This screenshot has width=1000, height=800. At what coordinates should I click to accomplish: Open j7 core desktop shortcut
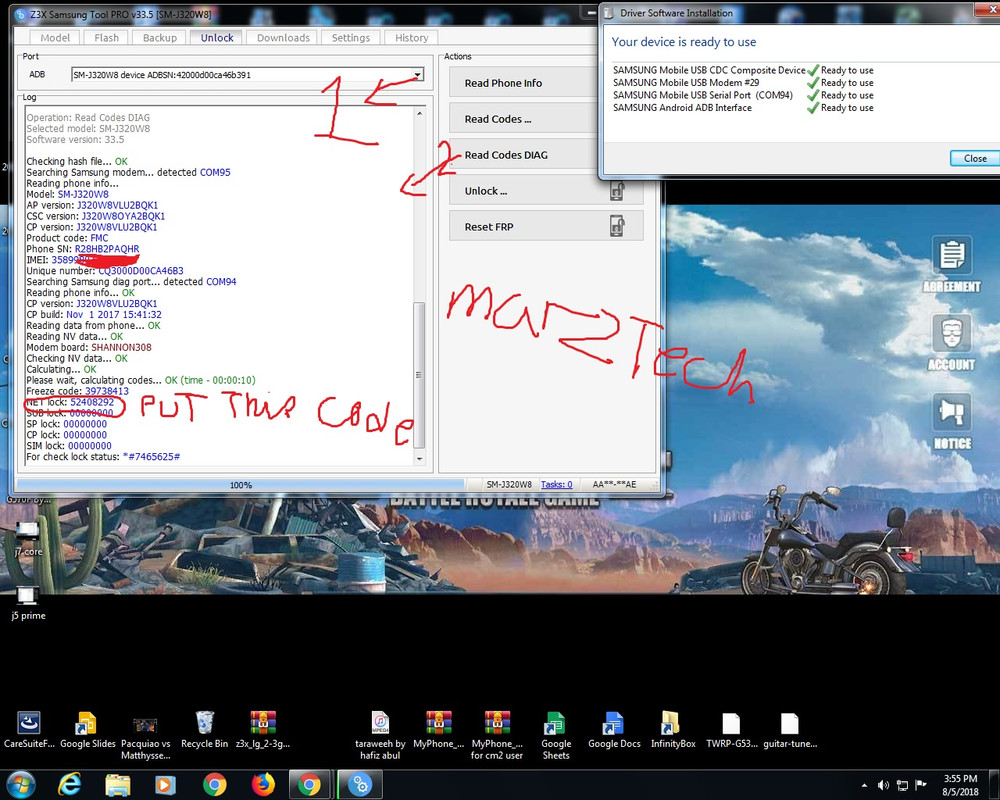pos(27,538)
